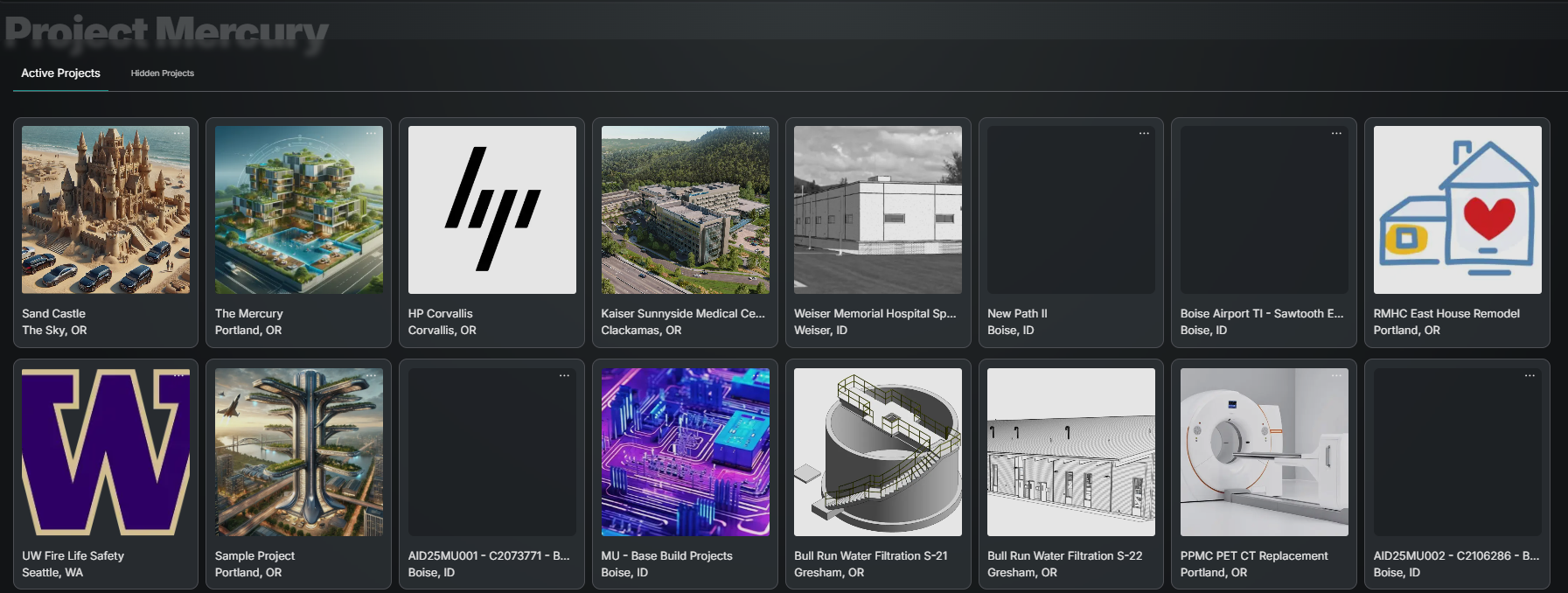This screenshot has height=593, width=1568.
Task: Click the Weiser Memorial Hospital project title
Action: point(875,314)
